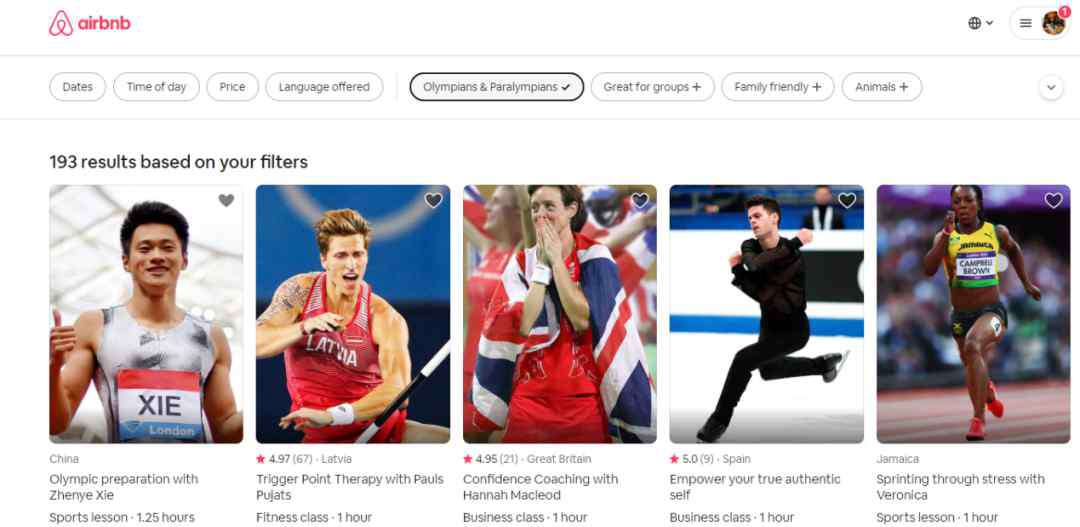Open the Language offered filter
Screen dimensions: 1080x527
pyautogui.click(x=324, y=87)
